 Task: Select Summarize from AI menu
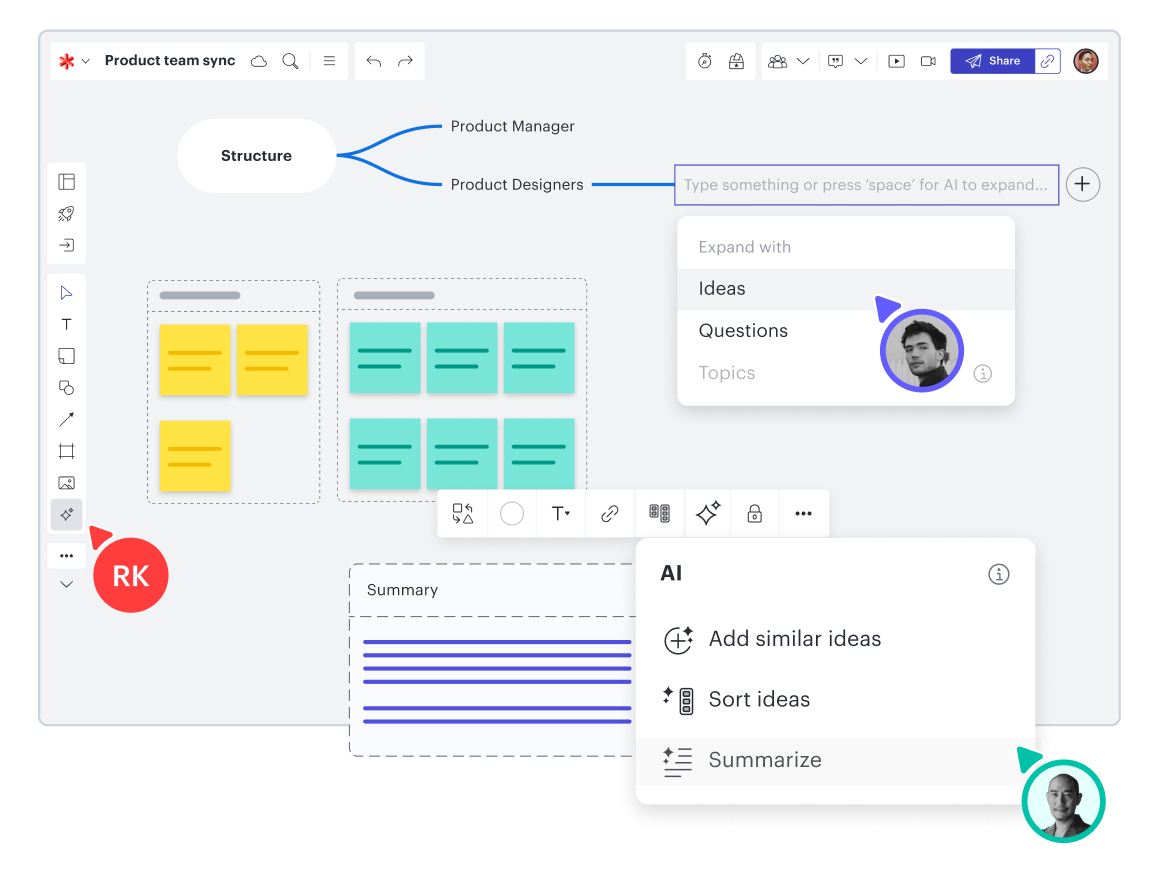764,760
